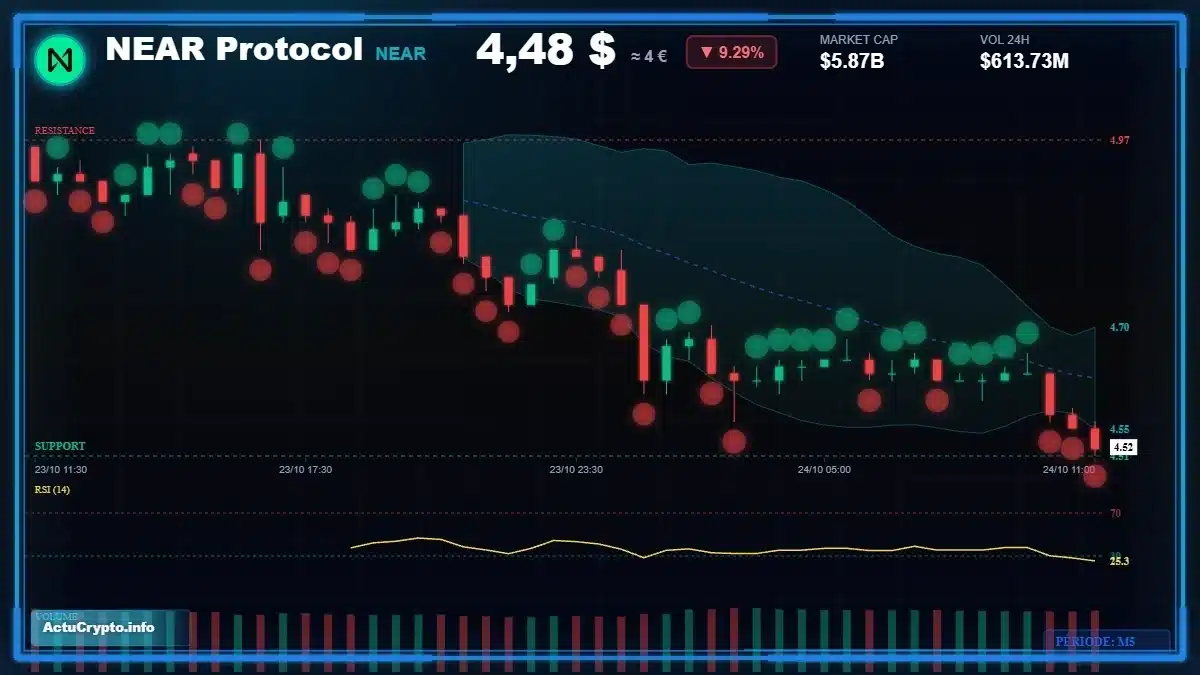1200x675 pixels.
Task: Click the "4.70" price axis label
Action: [x=1120, y=327]
